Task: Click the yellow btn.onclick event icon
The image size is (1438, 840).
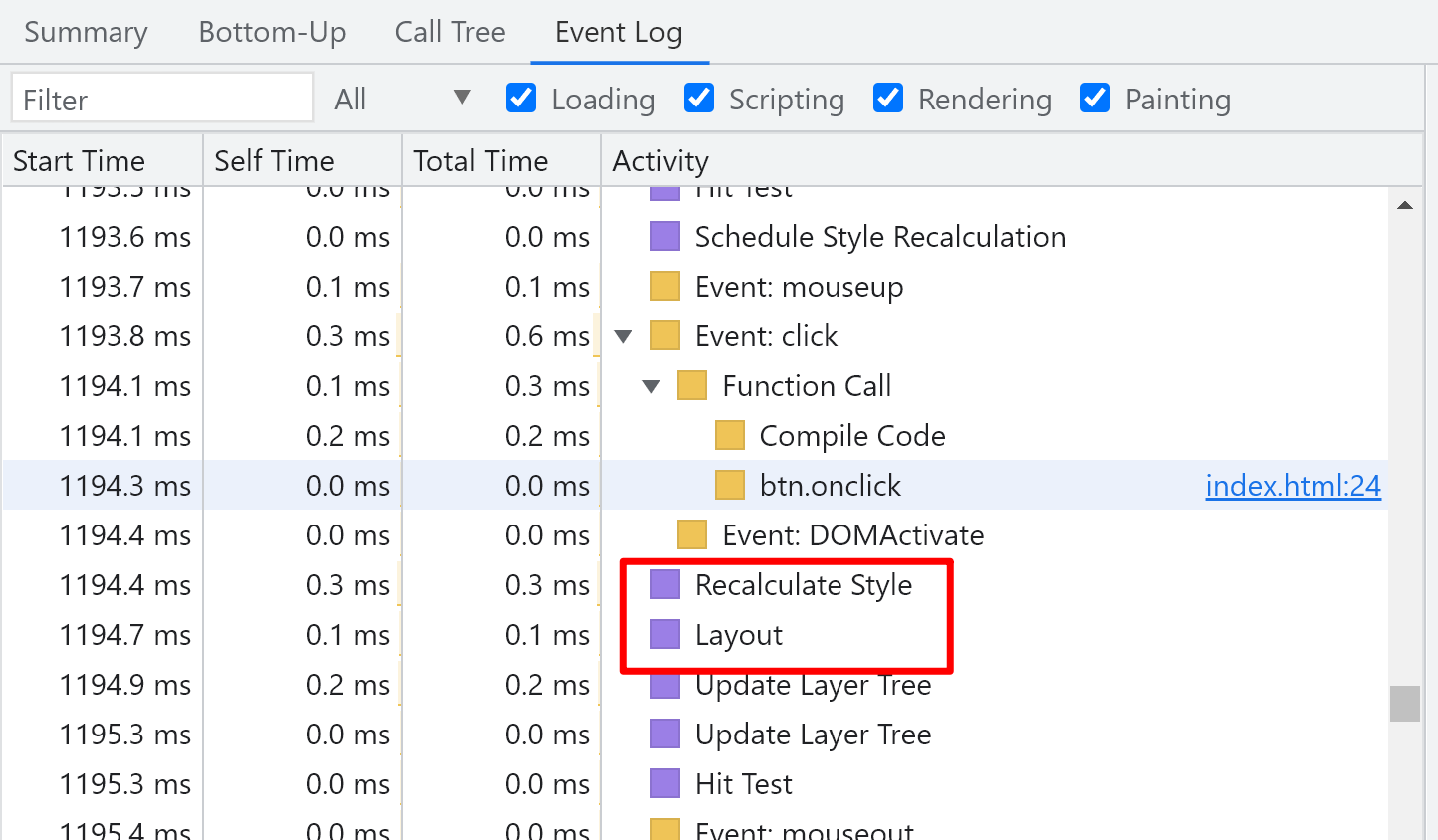Action: click(729, 486)
